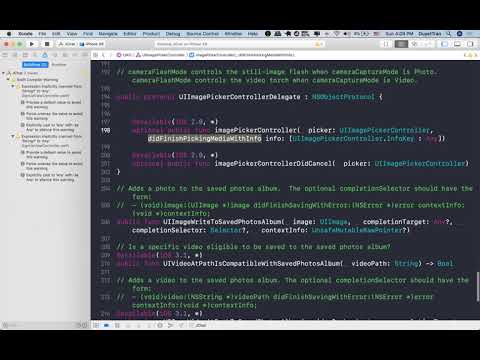Image resolution: width=480 pixels, height=360 pixels.
Task: Toggle the navigator panel visibility
Action: (445, 44)
